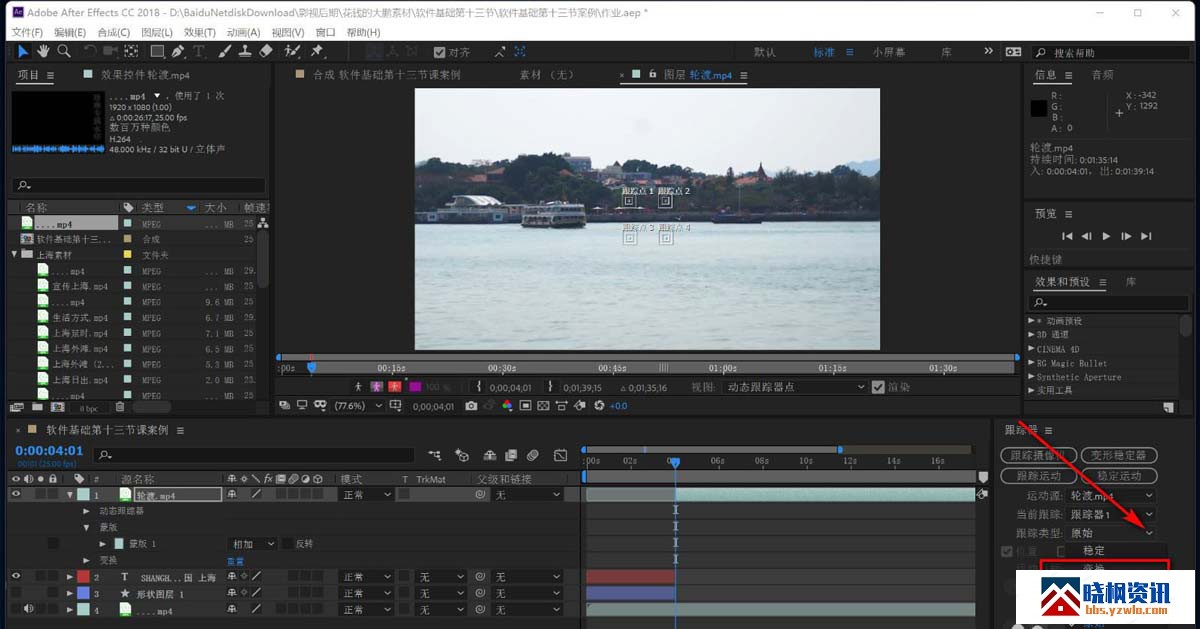Click the channel RGB color circles icon

507,406
